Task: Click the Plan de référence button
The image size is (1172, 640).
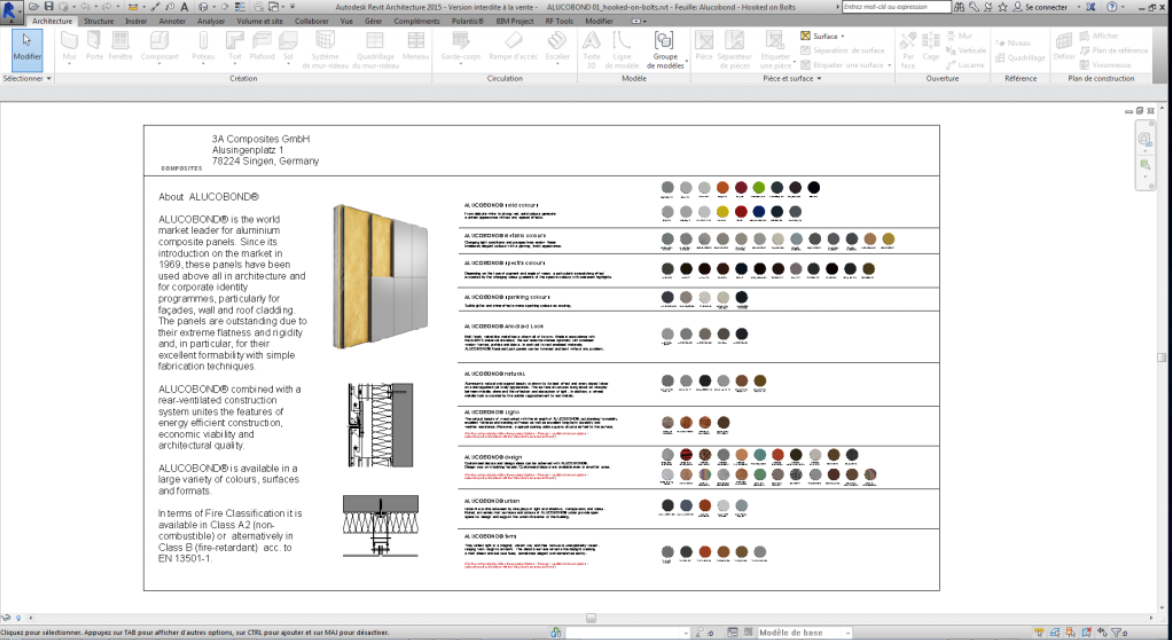Action: click(1114, 50)
